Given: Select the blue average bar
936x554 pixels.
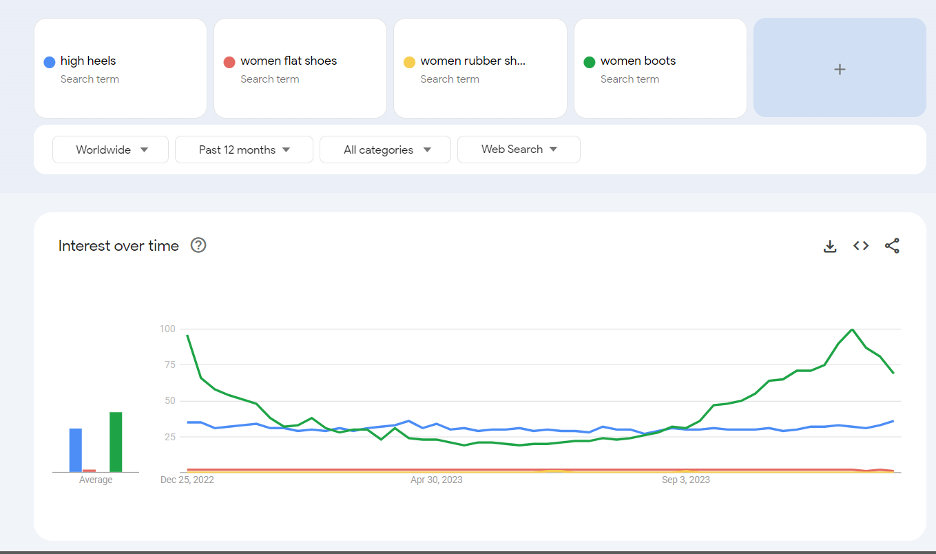Looking at the screenshot, I should point(76,450).
